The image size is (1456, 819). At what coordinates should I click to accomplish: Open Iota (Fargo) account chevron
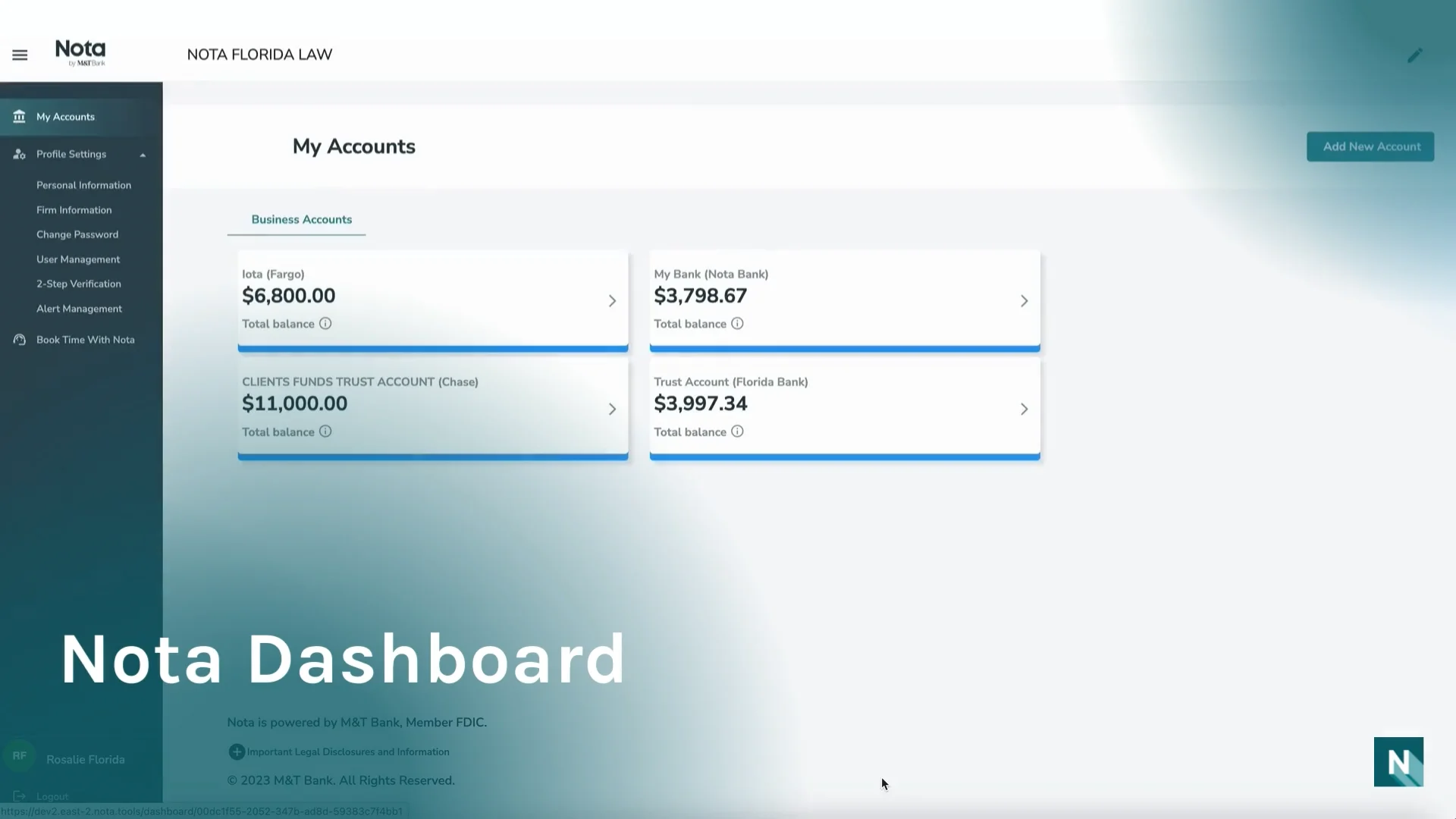click(612, 301)
